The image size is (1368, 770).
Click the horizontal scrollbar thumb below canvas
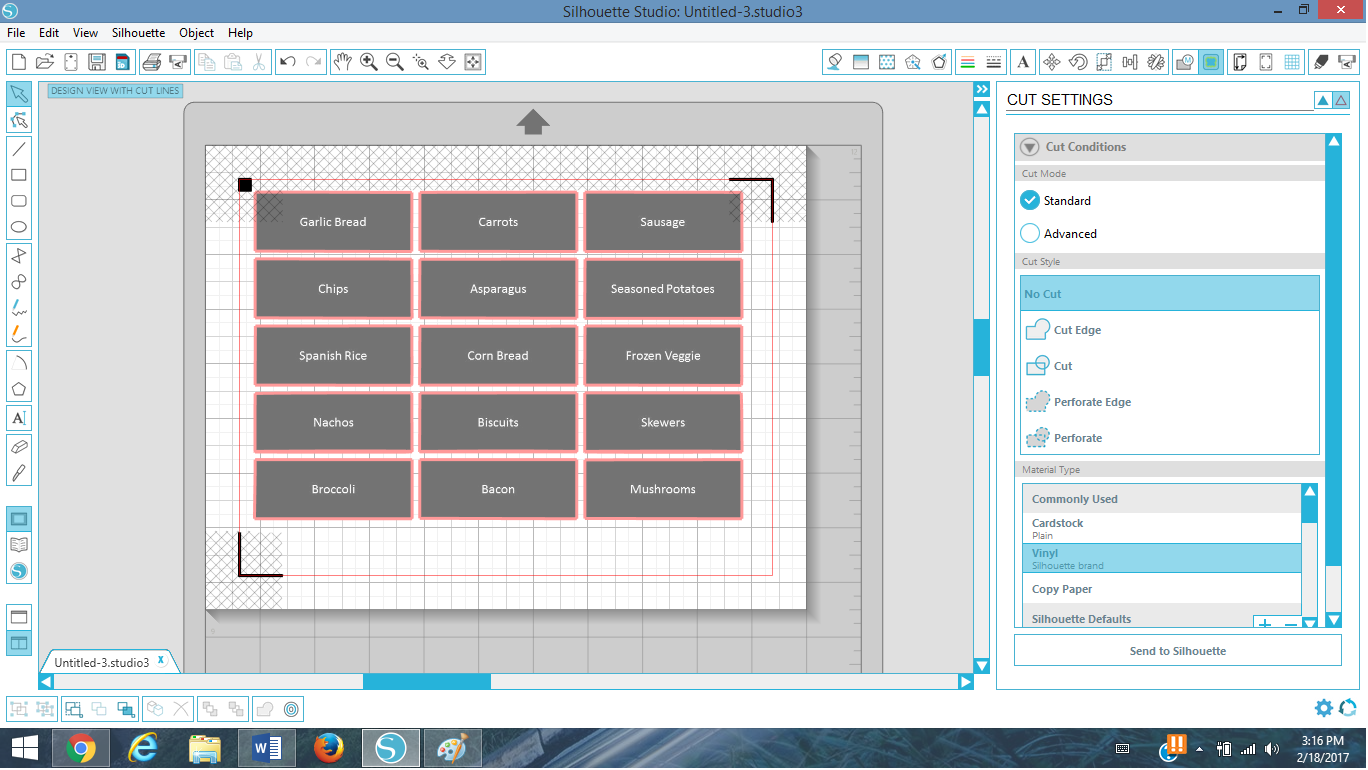coord(427,682)
